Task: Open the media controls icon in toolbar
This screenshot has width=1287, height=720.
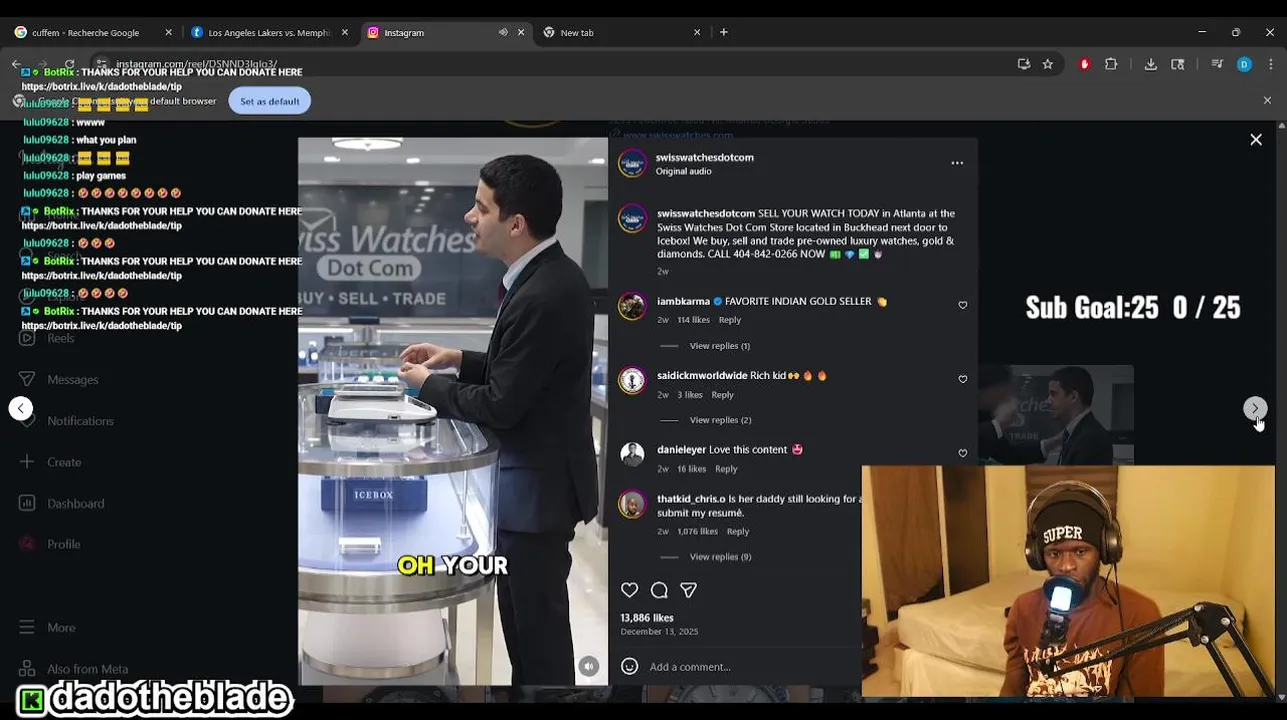Action: [1217, 64]
